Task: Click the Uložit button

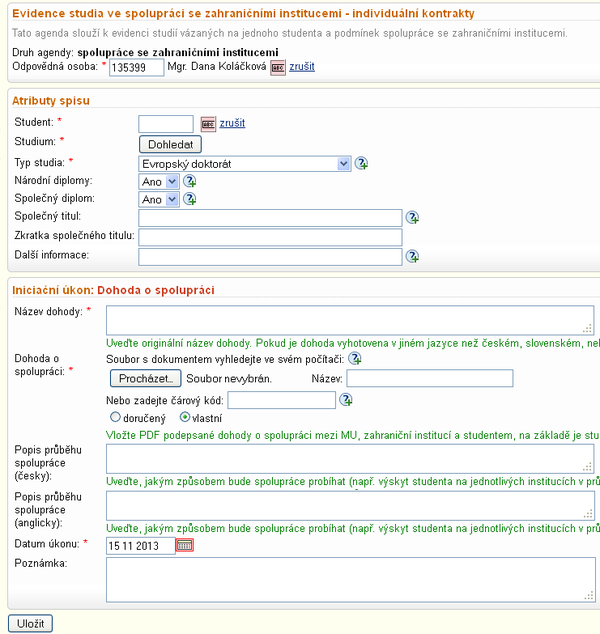Action: click(x=30, y=623)
